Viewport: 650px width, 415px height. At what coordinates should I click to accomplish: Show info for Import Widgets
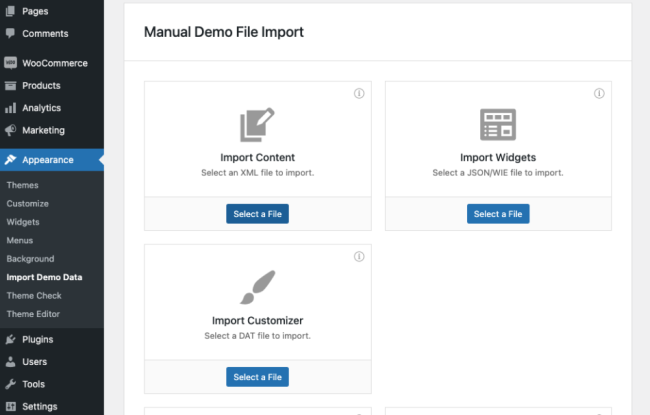(x=599, y=94)
